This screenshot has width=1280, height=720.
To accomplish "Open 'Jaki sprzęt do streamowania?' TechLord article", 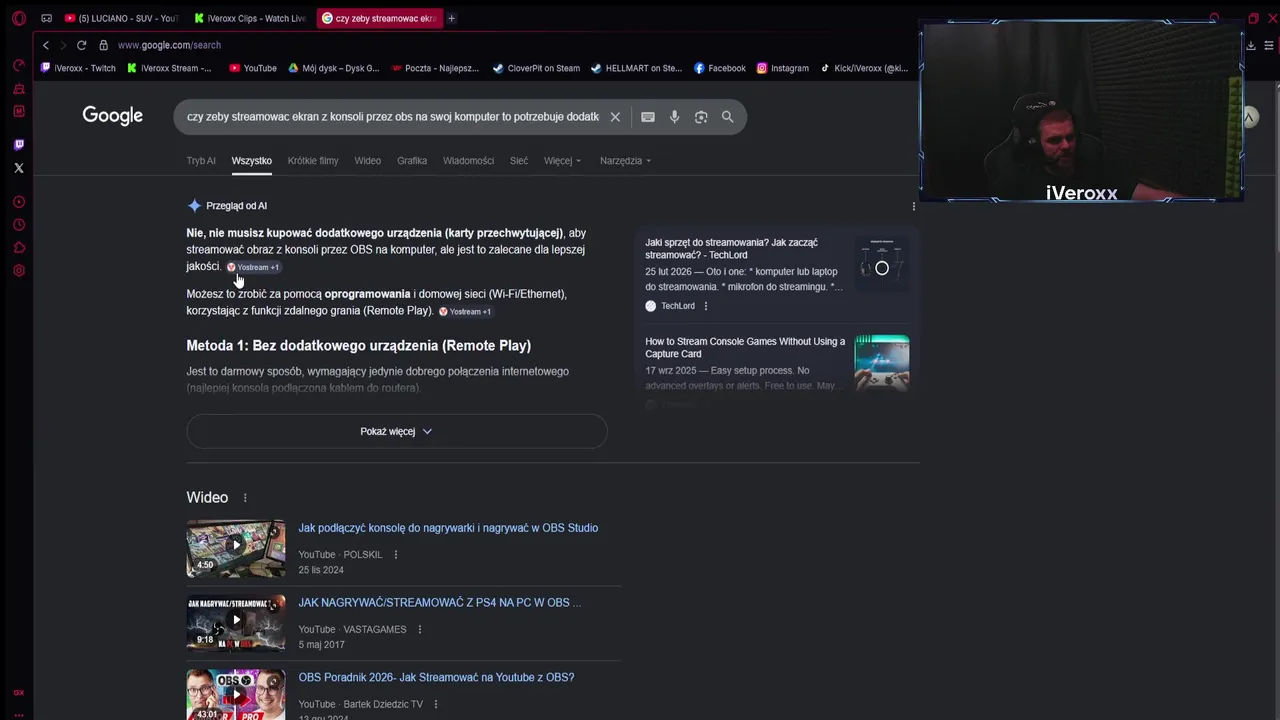I will pos(731,249).
